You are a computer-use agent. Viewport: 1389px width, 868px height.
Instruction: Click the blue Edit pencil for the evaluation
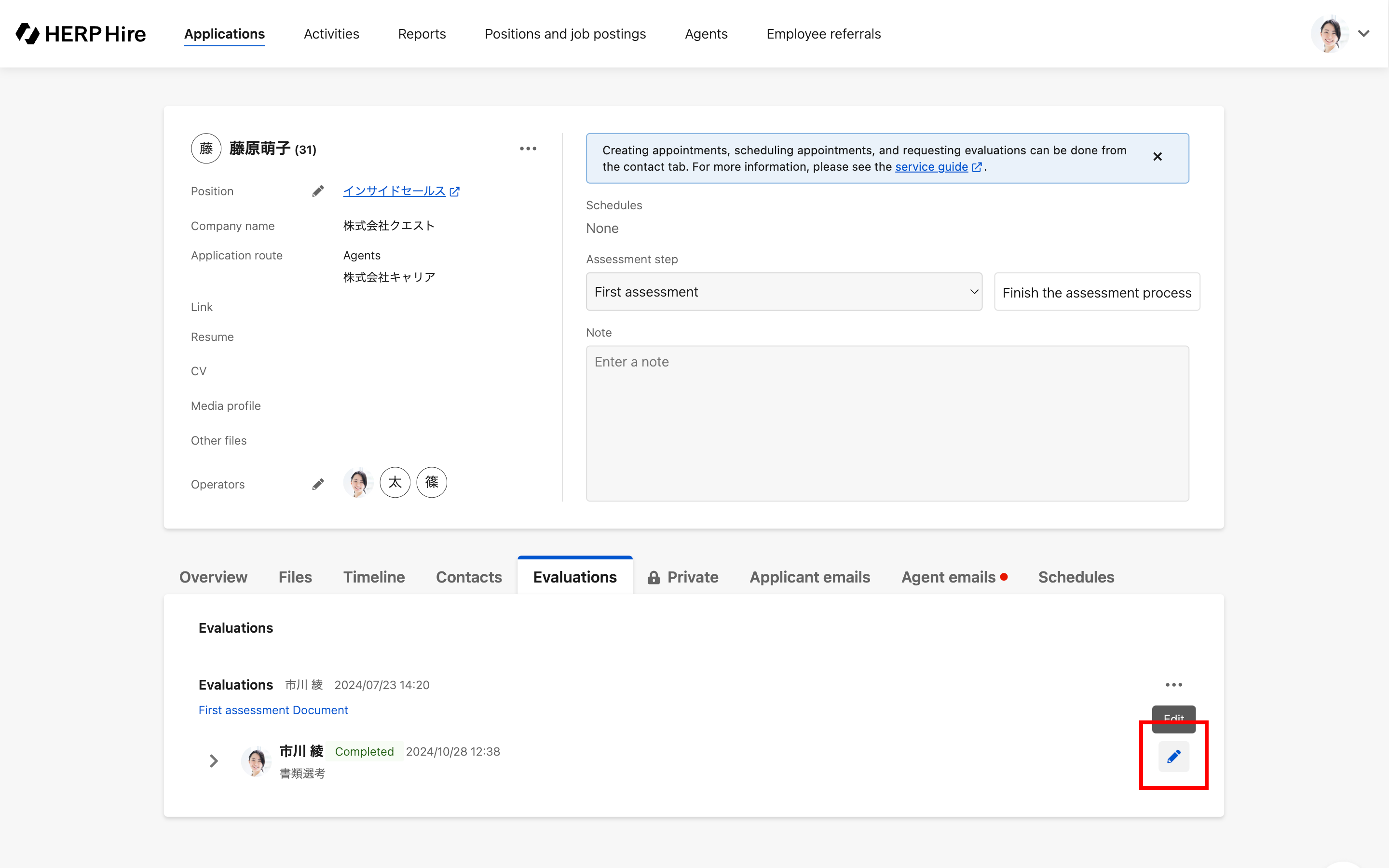(x=1174, y=757)
